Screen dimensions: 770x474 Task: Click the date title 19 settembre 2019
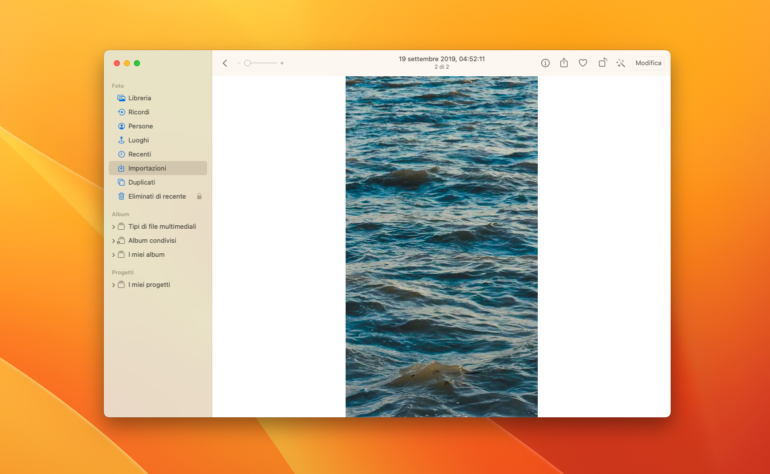[x=441, y=59]
